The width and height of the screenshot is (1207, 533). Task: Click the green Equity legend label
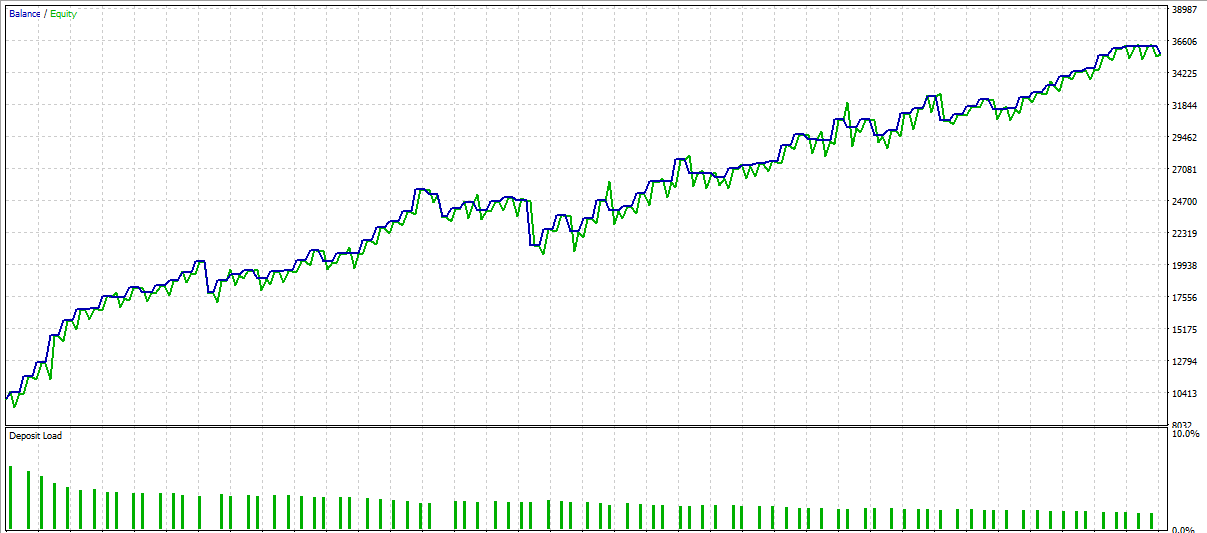(63, 14)
